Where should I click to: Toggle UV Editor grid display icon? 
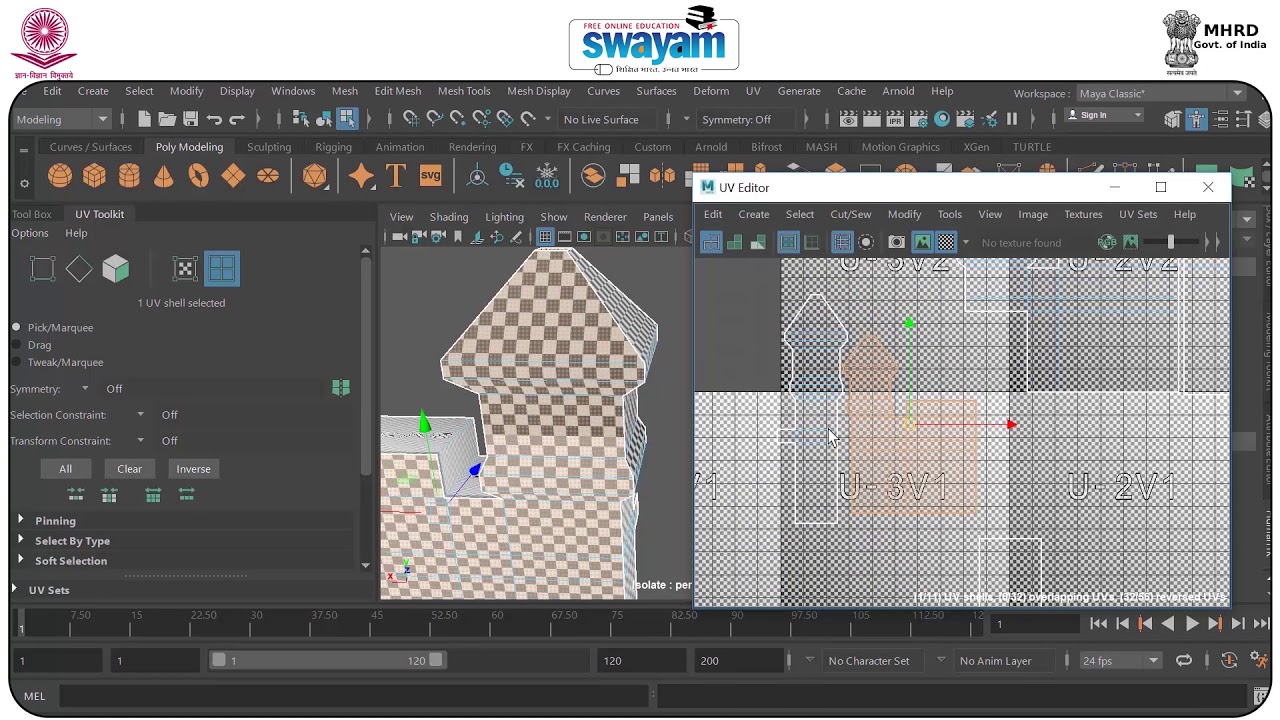pyautogui.click(x=842, y=242)
